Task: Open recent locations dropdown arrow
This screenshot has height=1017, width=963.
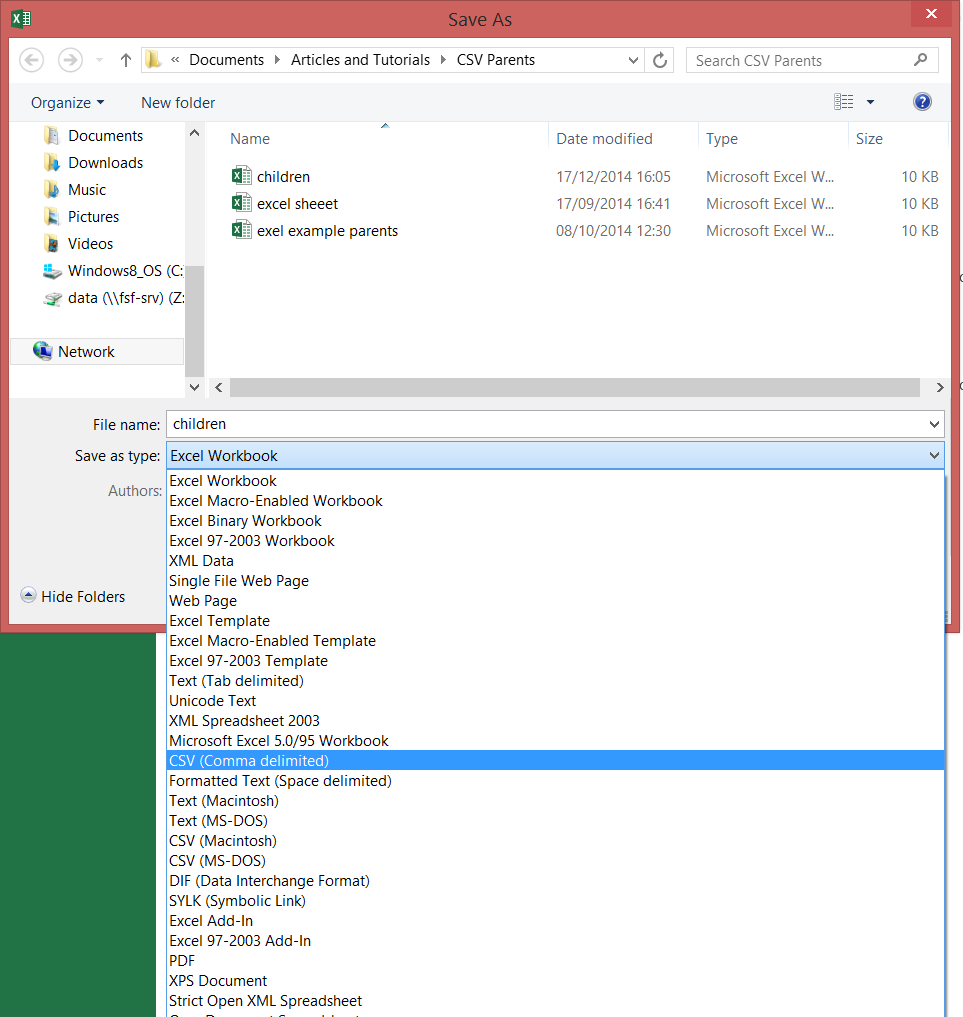Action: click(x=99, y=60)
